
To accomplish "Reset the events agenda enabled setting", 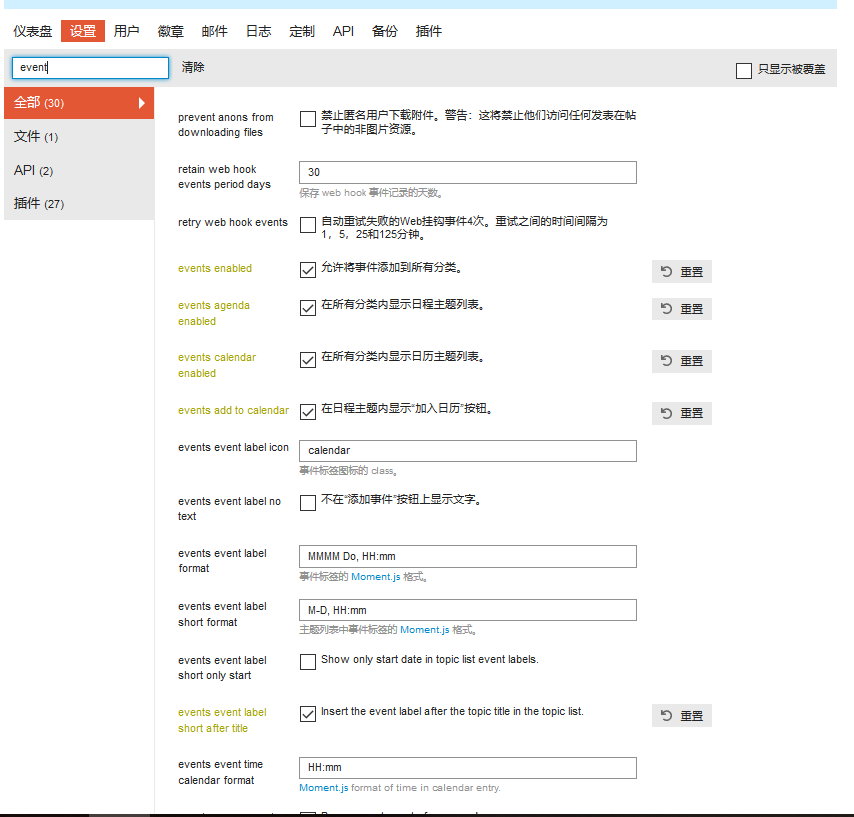I will point(682,309).
